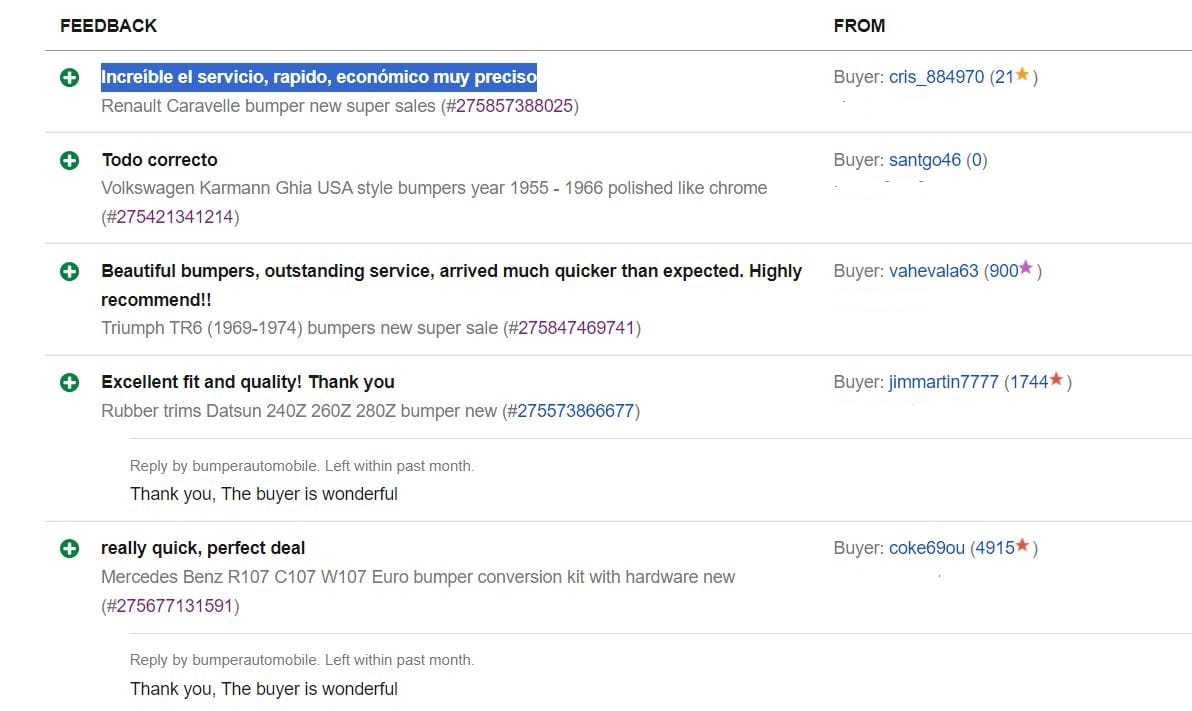Visit vahevala63 buyer profile
Image resolution: width=1192 pixels, height=711 pixels.
click(x=933, y=271)
